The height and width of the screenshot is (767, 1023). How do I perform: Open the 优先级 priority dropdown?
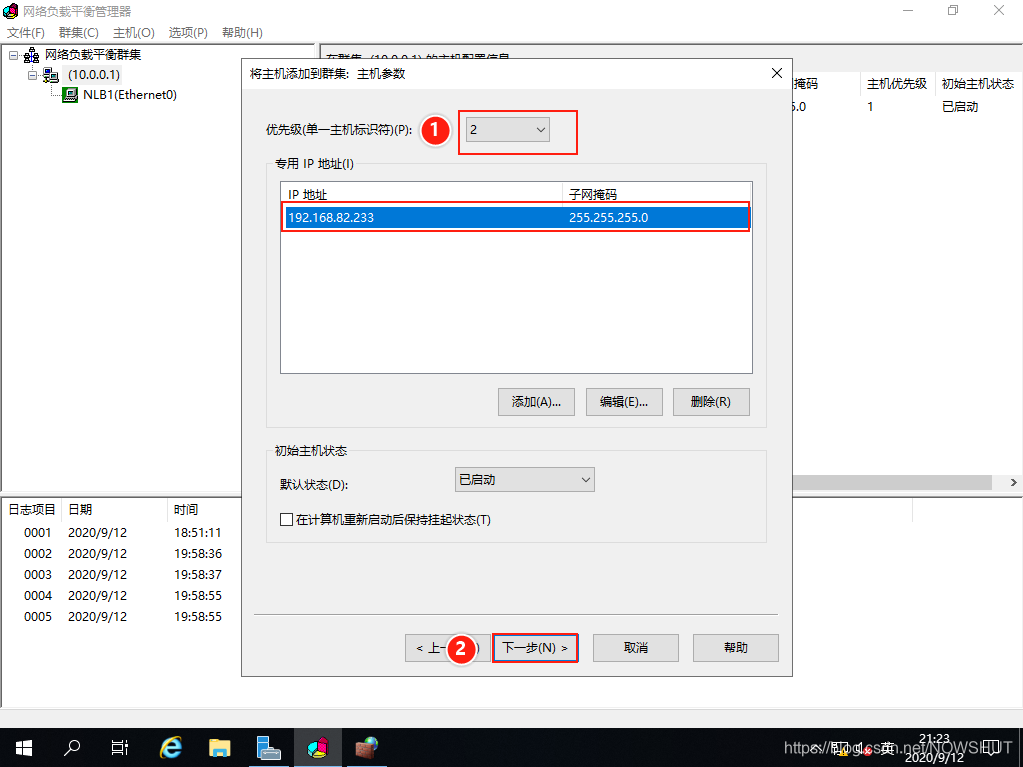pyautogui.click(x=508, y=130)
